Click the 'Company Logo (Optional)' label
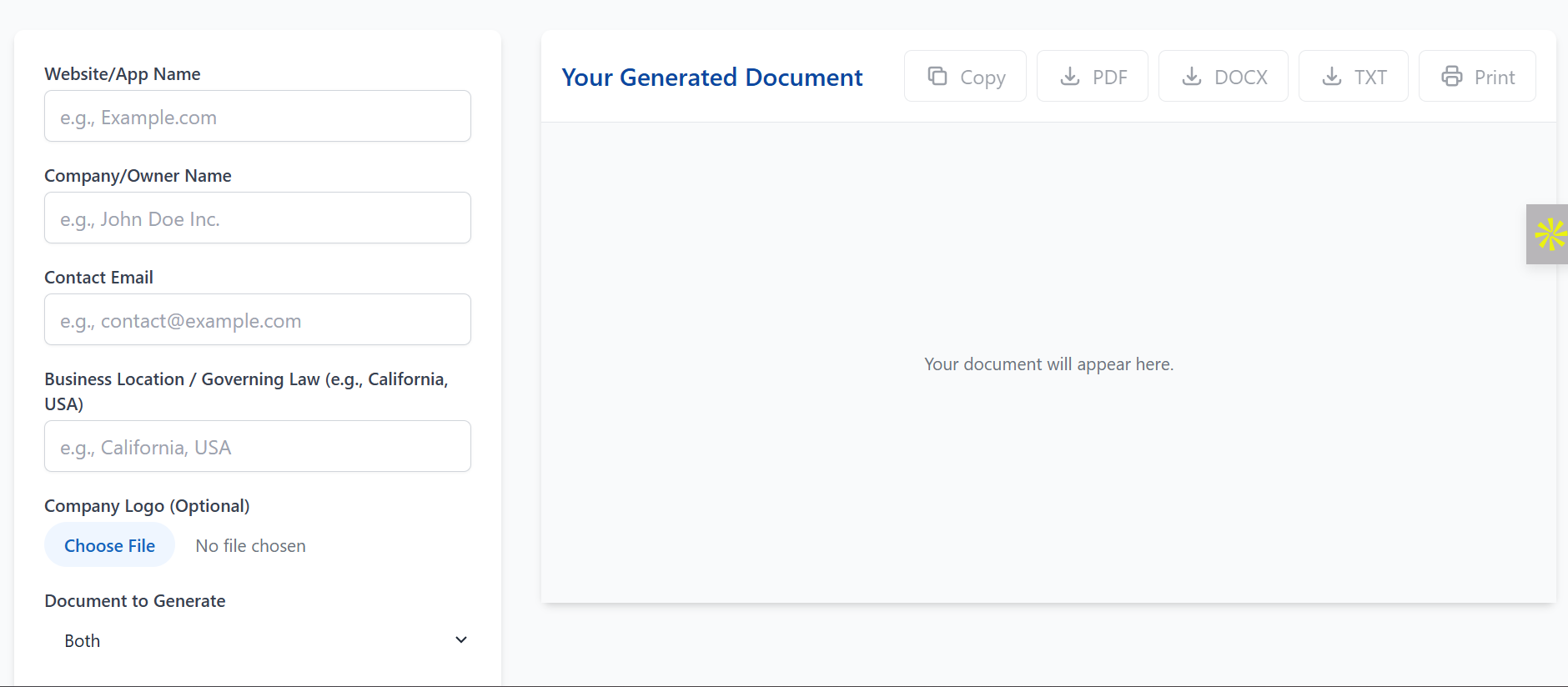Screen dimensions: 1568x687 click(147, 506)
